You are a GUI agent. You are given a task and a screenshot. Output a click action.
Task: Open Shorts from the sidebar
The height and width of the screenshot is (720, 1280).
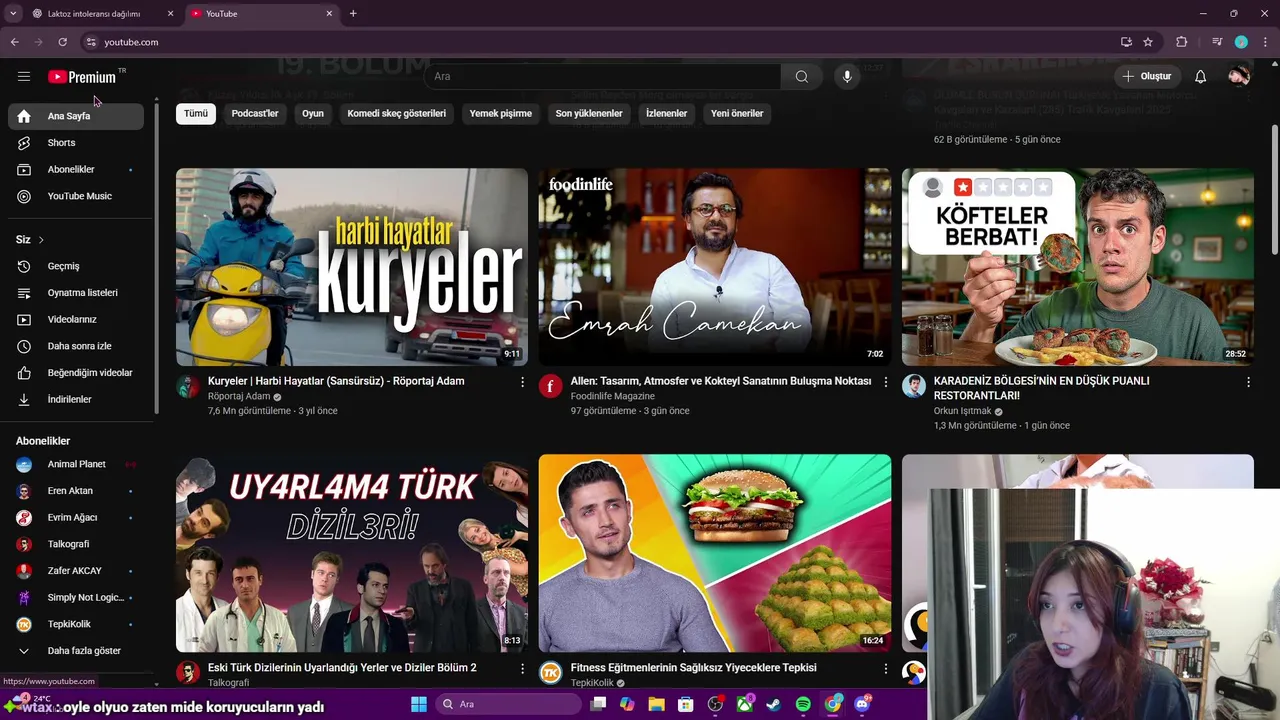[x=76, y=143]
